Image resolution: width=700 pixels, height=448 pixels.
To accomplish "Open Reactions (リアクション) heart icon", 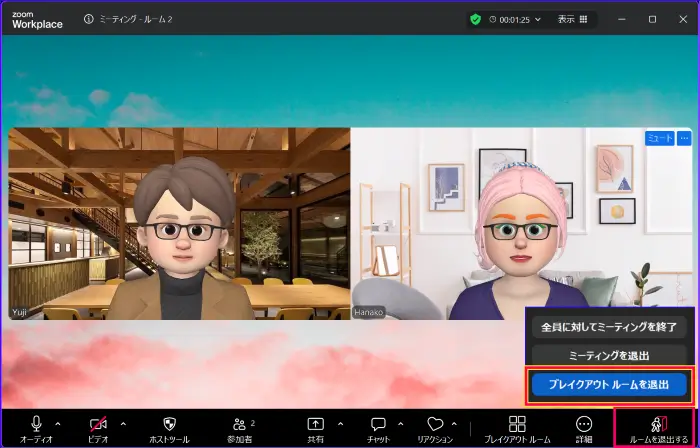I will (x=435, y=424).
